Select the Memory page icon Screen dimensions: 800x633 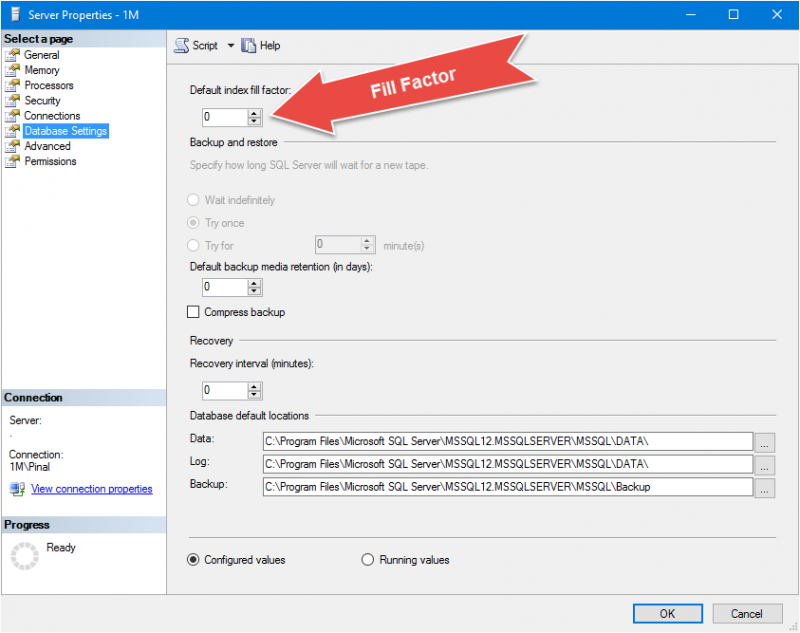12,70
